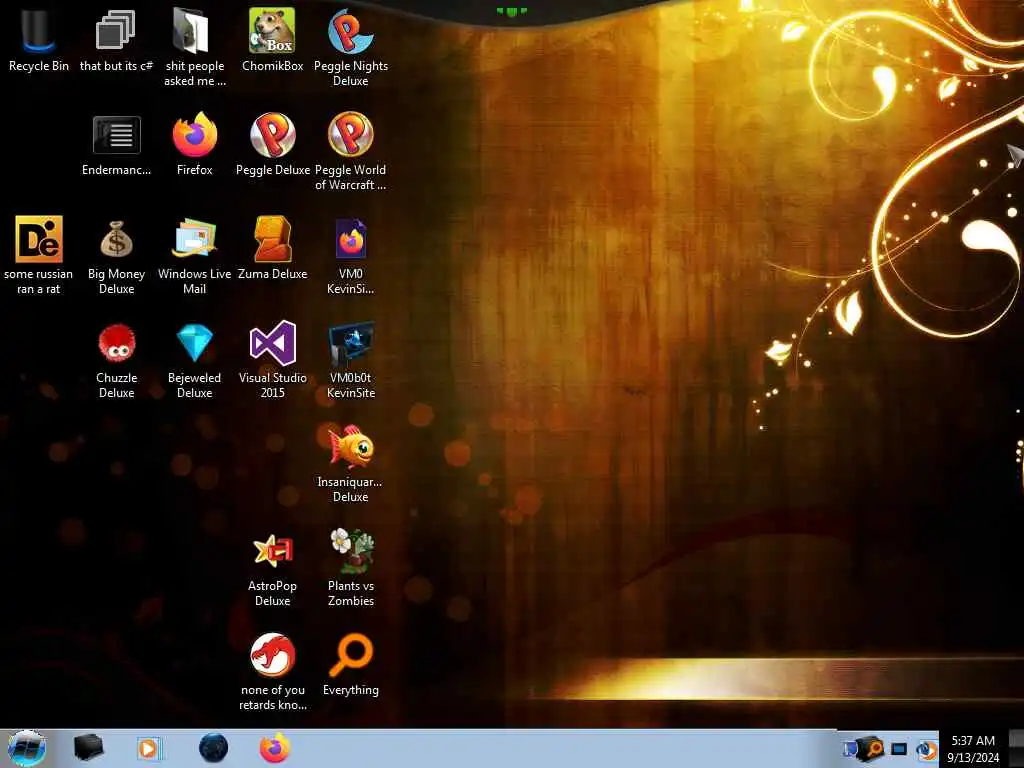Viewport: 1024px width, 768px height.
Task: Click the tray icon next to clock
Action: [x=927, y=750]
